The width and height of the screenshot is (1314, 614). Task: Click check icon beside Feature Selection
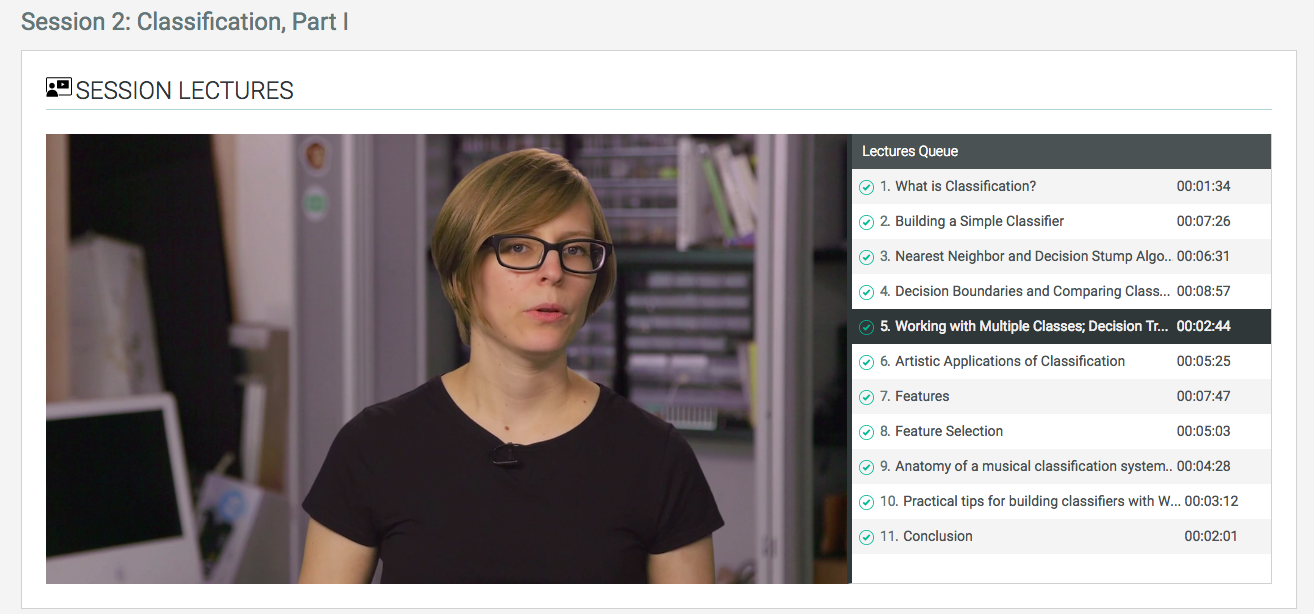pos(867,432)
